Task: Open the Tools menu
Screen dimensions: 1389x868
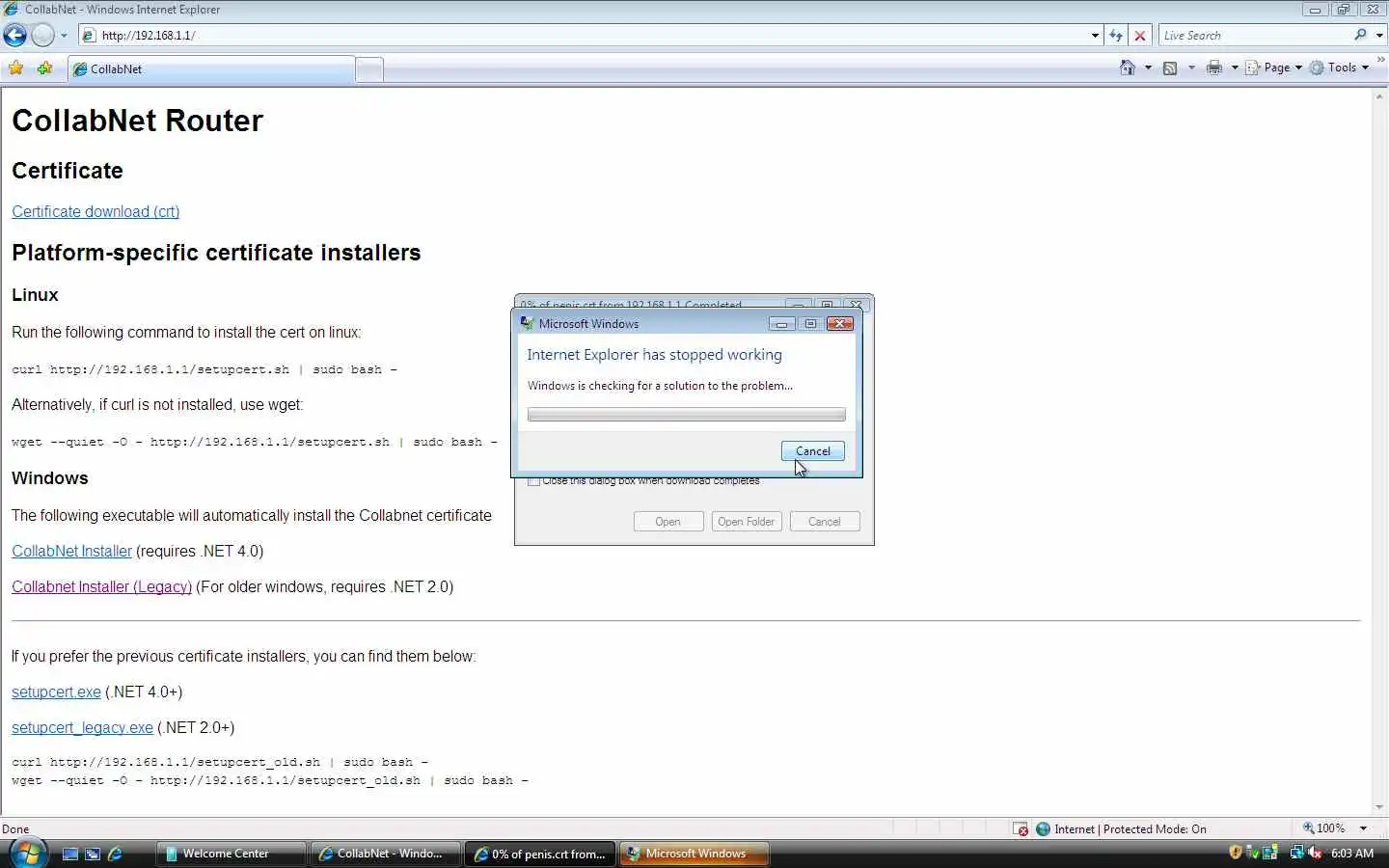Action: coord(1340,68)
